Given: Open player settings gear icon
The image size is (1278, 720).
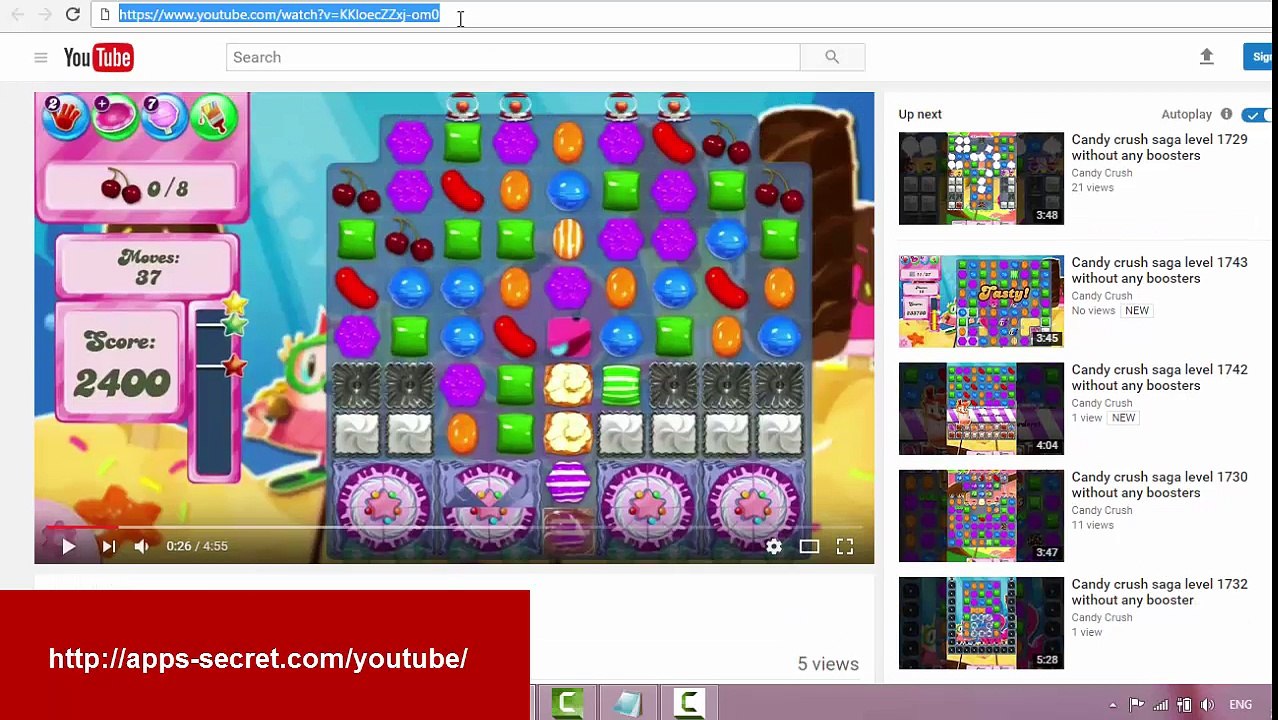Looking at the screenshot, I should point(774,546).
